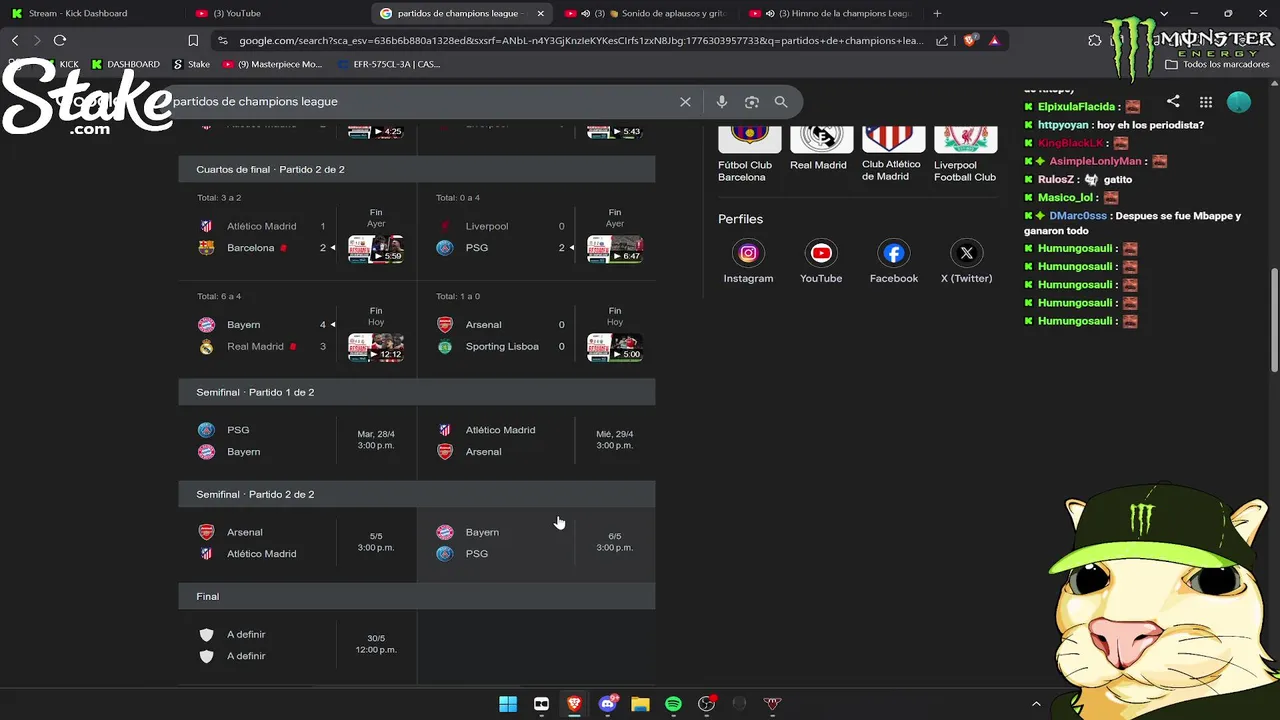Click the browser address bar URL
The image size is (1280, 720).
(580, 40)
